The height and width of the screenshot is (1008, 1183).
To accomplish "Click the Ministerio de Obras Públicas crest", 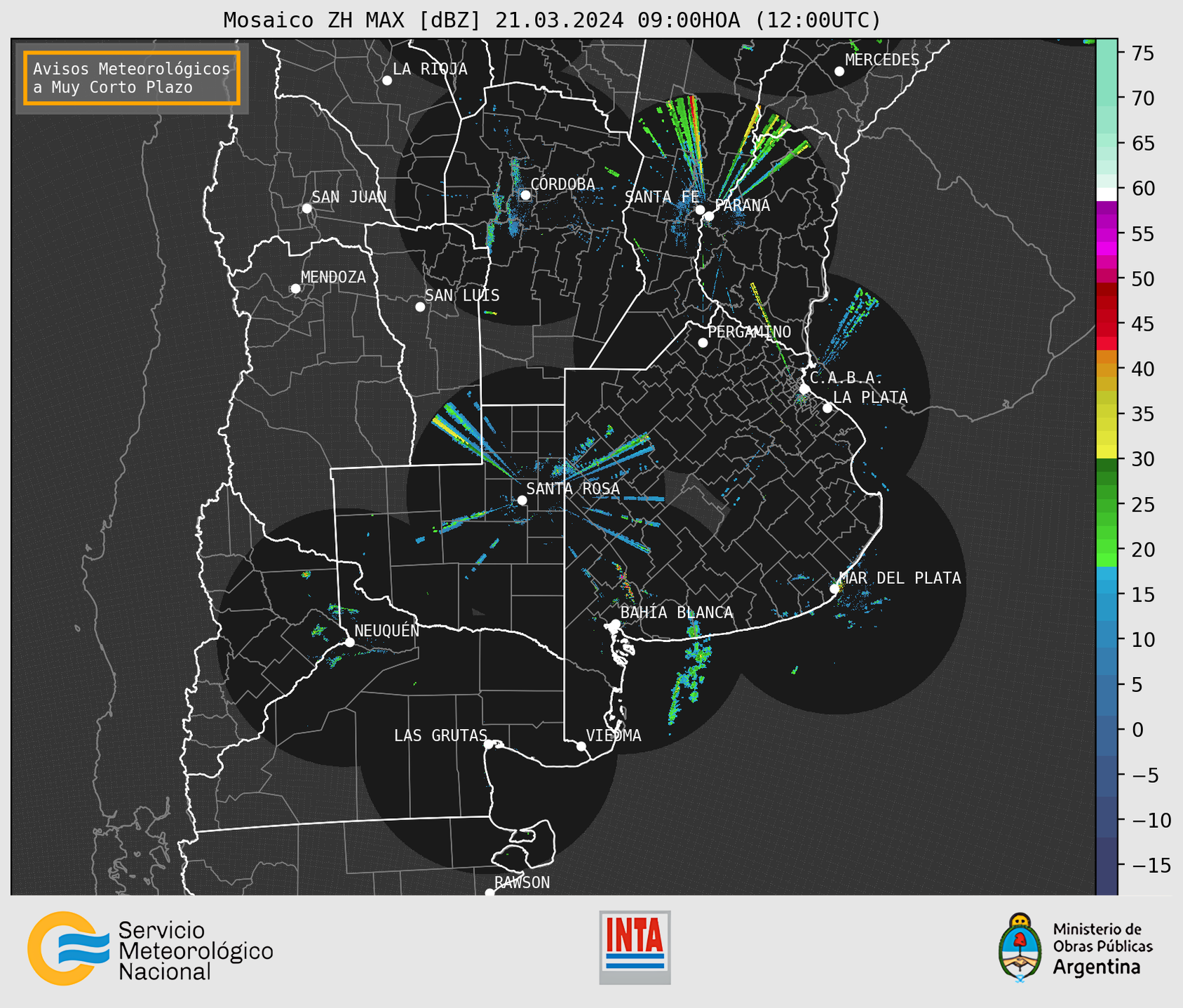I will [1020, 948].
